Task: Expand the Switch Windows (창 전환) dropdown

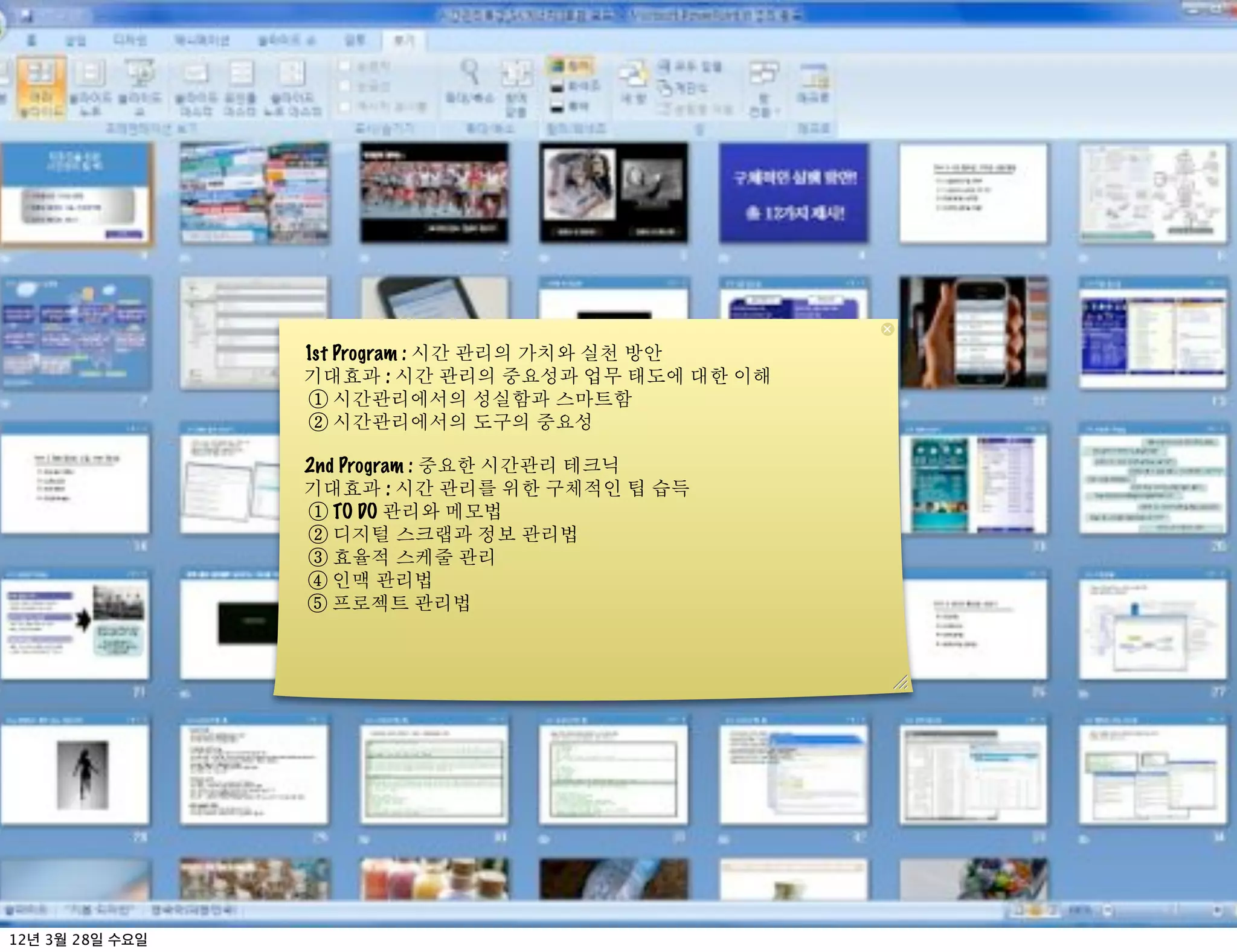Action: [764, 88]
